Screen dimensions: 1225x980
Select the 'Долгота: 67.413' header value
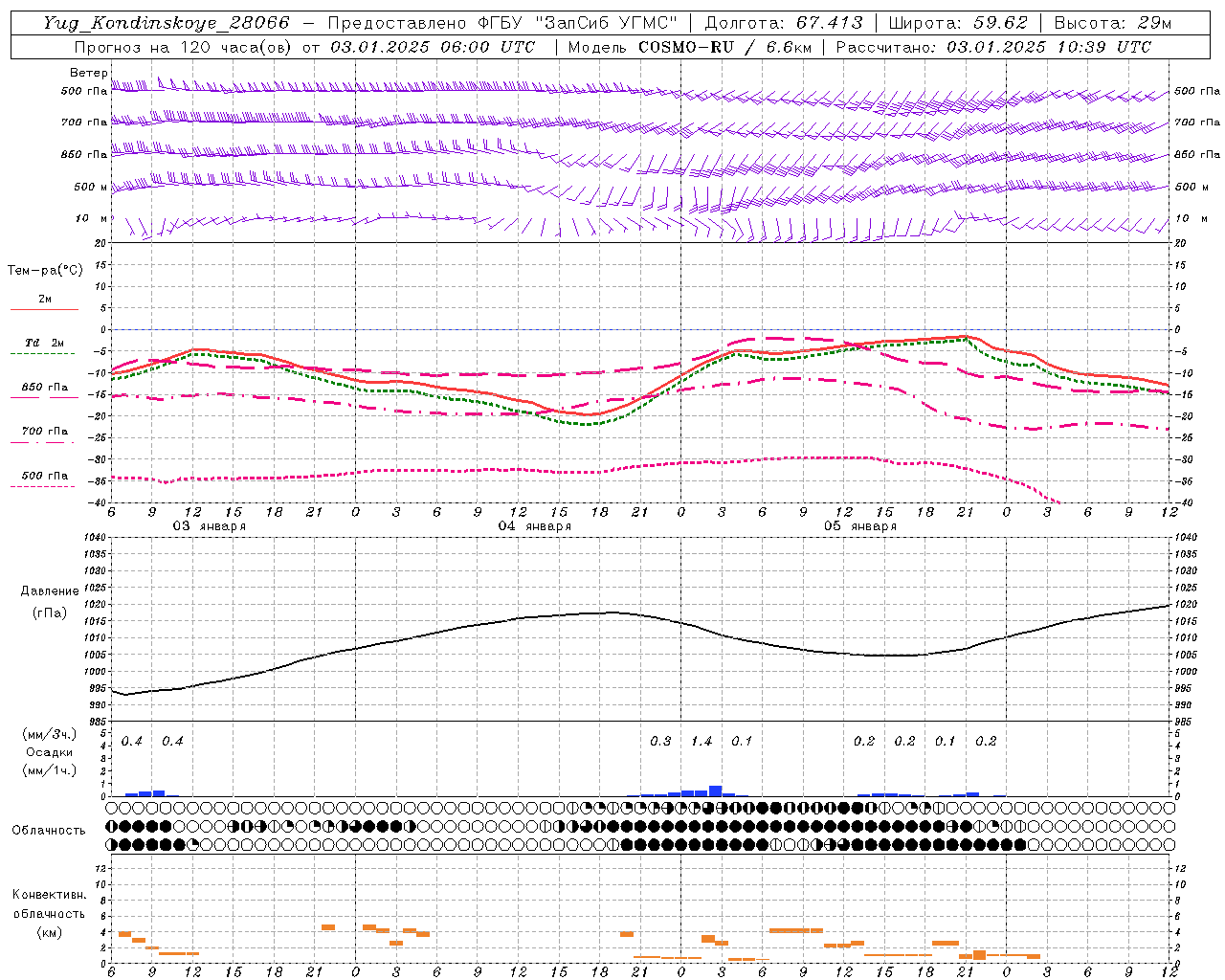784,23
